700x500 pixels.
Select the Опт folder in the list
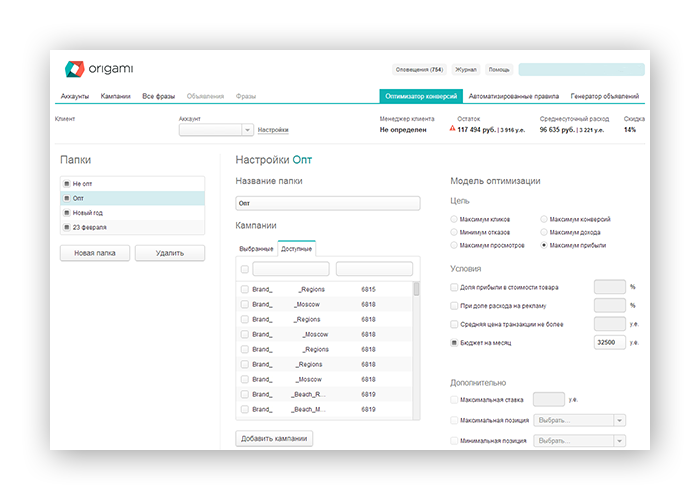[x=133, y=198]
